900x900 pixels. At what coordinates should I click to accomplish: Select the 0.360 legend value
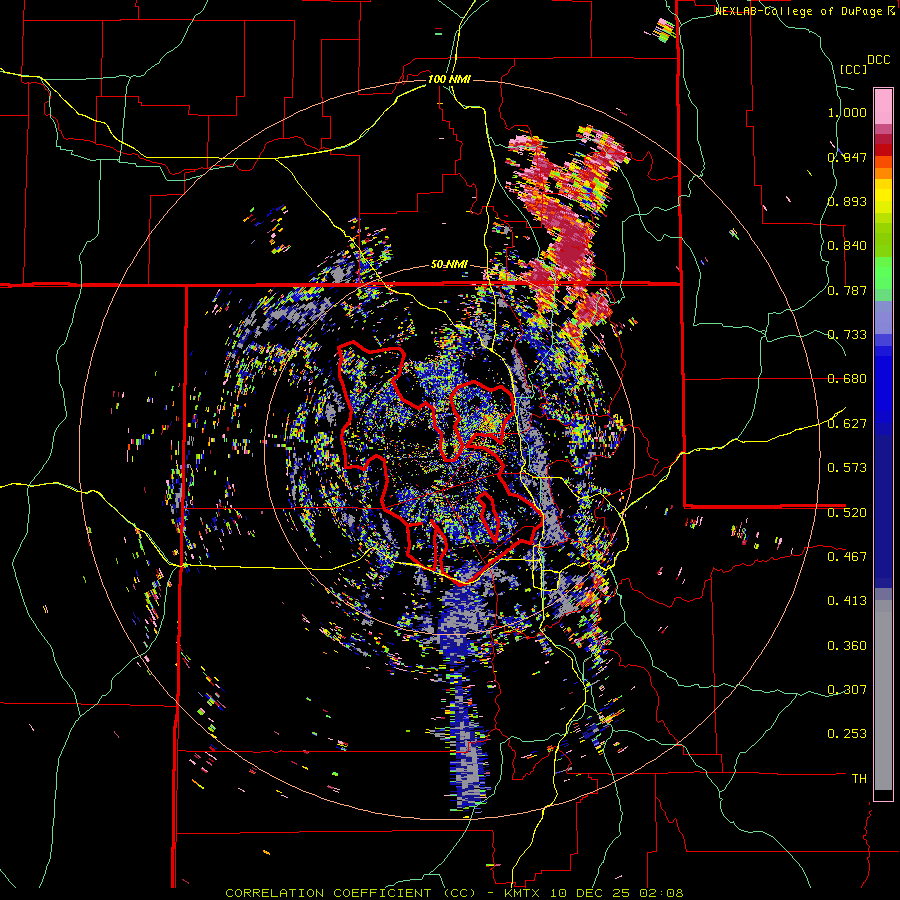point(847,646)
